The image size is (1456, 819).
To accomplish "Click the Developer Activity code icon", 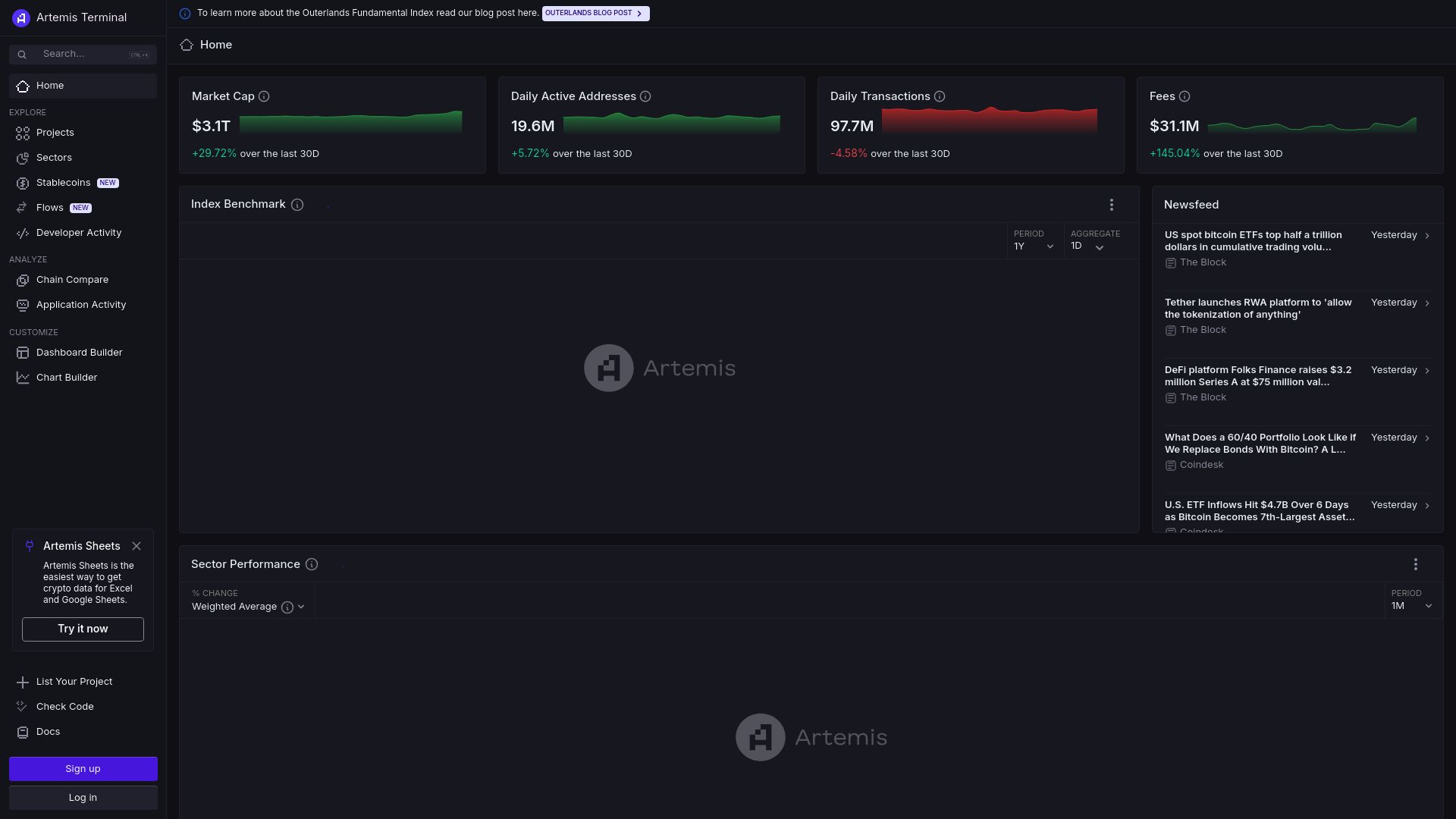I will pyautogui.click(x=23, y=234).
